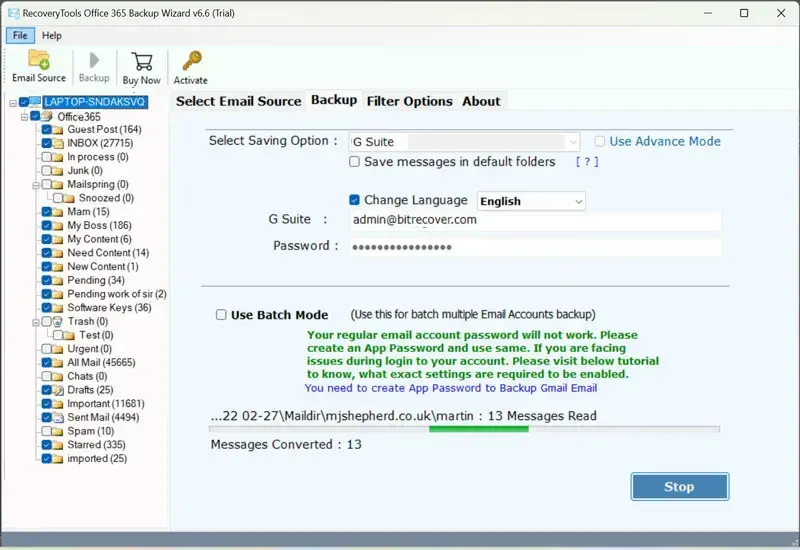The height and width of the screenshot is (550, 800).
Task: Collapse the Office365 tree node
Action: click(24, 117)
